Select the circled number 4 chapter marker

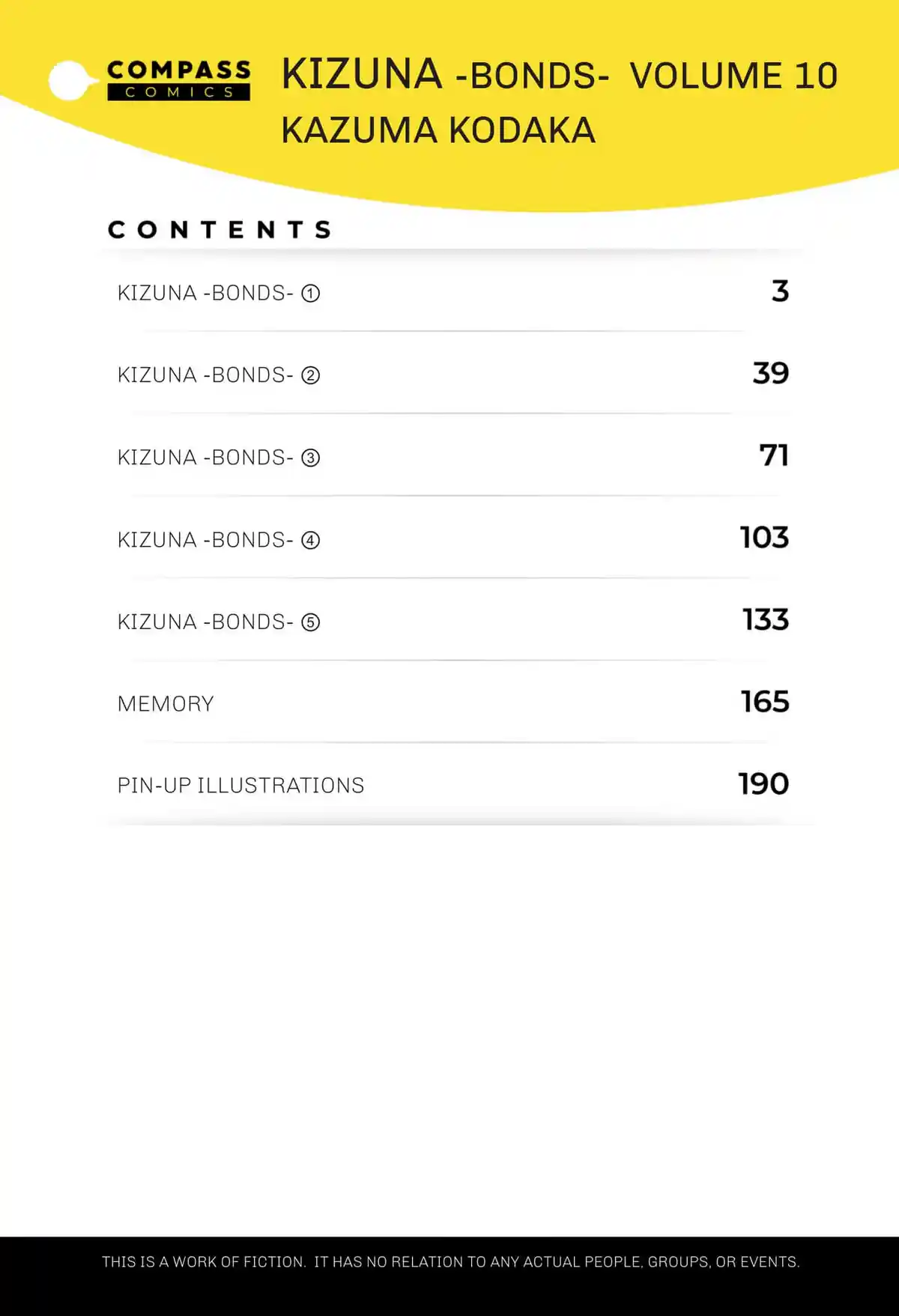311,540
